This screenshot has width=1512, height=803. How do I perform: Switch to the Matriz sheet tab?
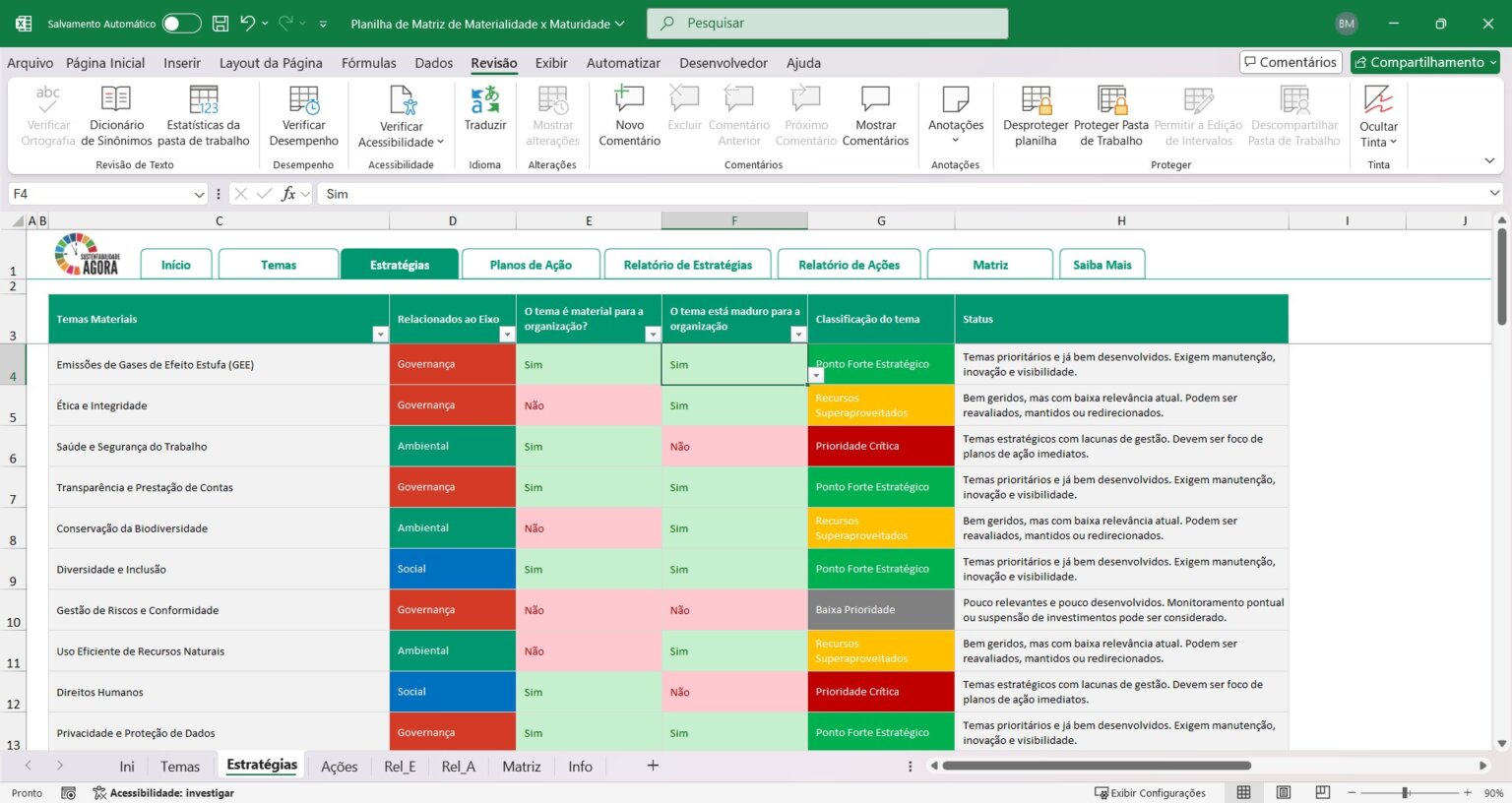click(521, 767)
